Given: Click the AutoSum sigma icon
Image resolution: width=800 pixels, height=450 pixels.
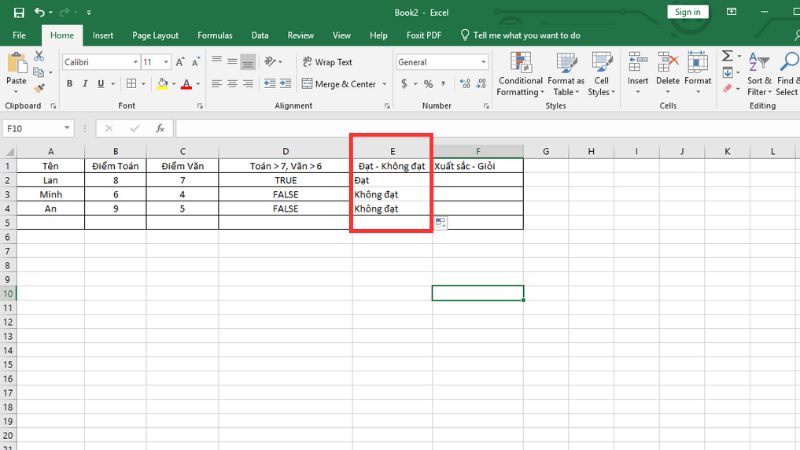Looking at the screenshot, I should [727, 56].
